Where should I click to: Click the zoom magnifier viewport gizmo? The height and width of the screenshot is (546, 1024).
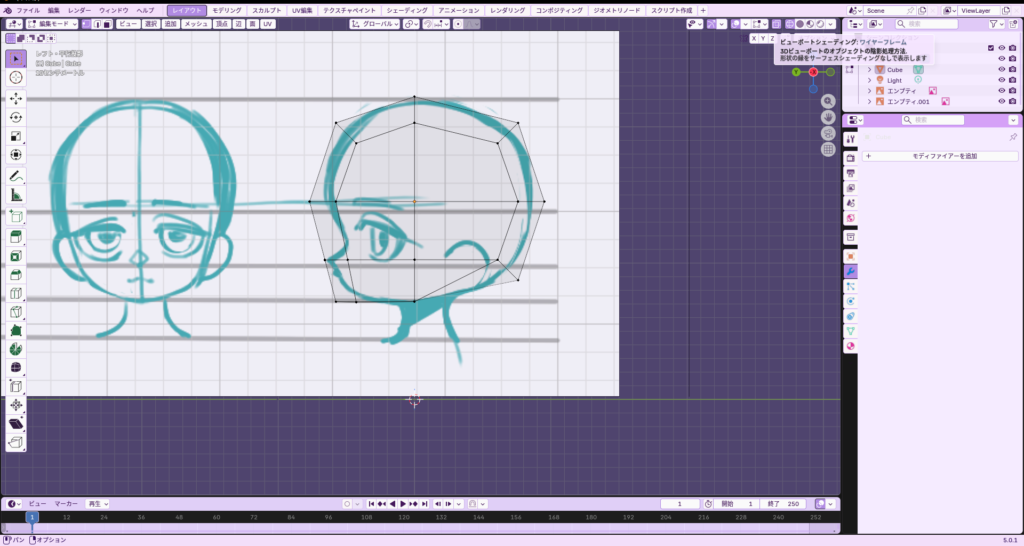point(828,101)
